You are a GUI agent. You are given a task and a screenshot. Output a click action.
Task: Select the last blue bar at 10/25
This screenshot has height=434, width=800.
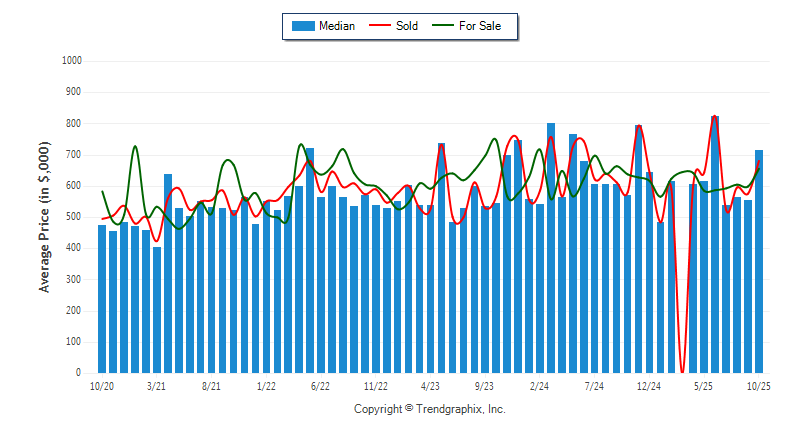tap(759, 262)
